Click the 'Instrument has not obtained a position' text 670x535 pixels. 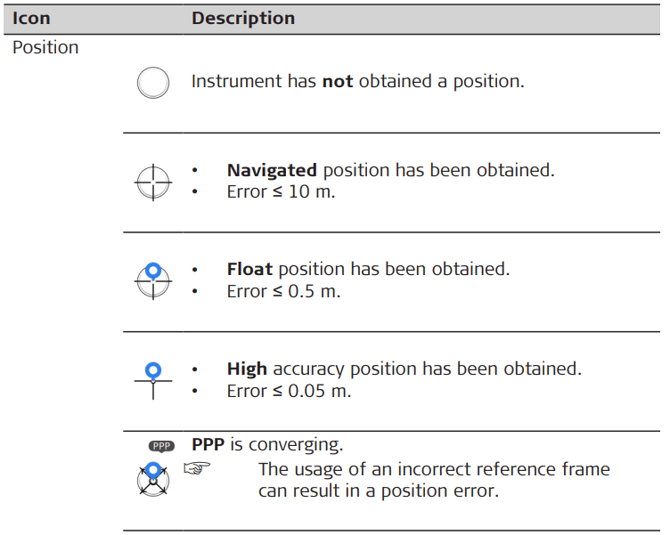coord(357,82)
